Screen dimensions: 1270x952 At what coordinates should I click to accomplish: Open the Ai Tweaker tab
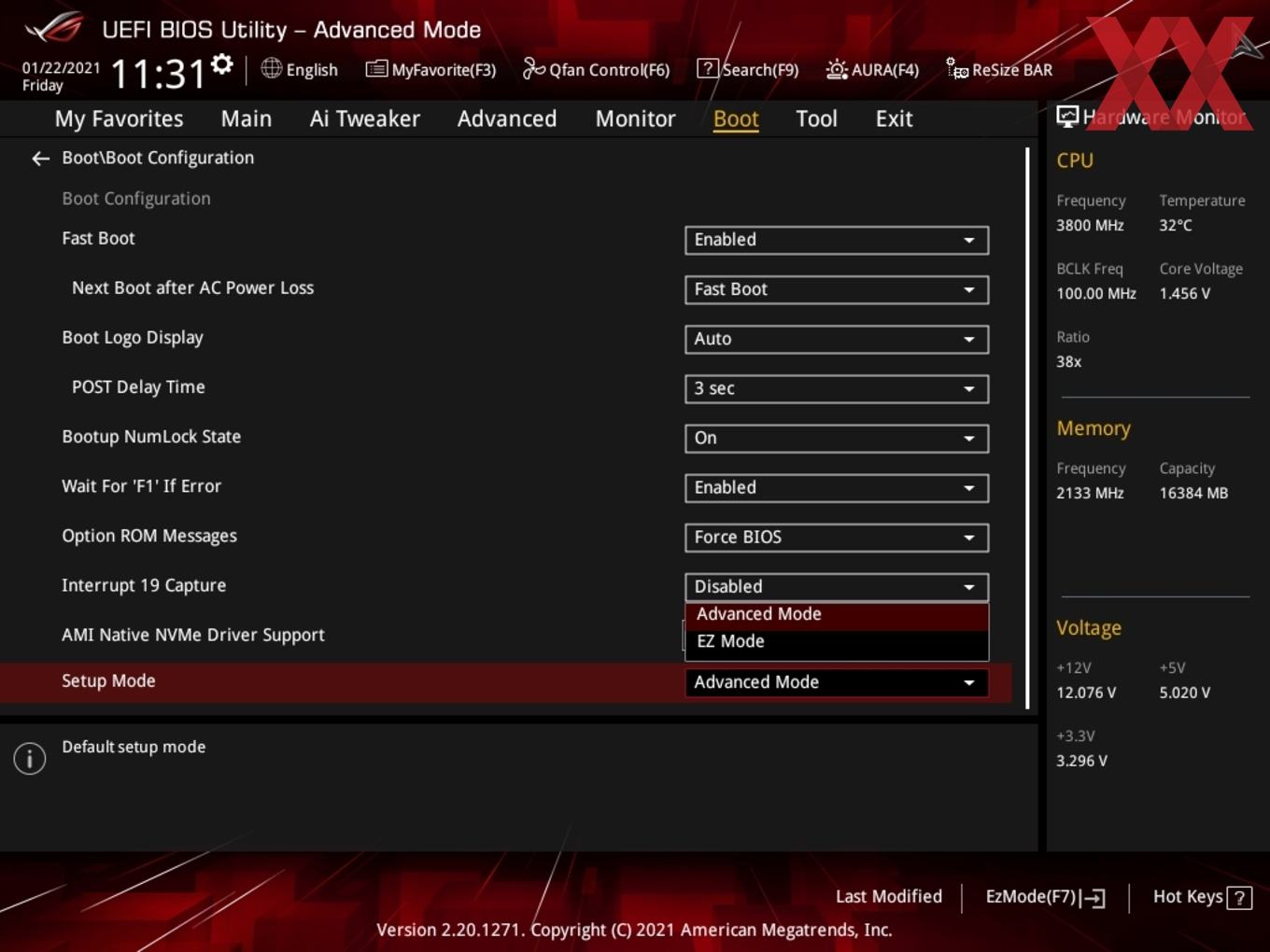(x=365, y=119)
